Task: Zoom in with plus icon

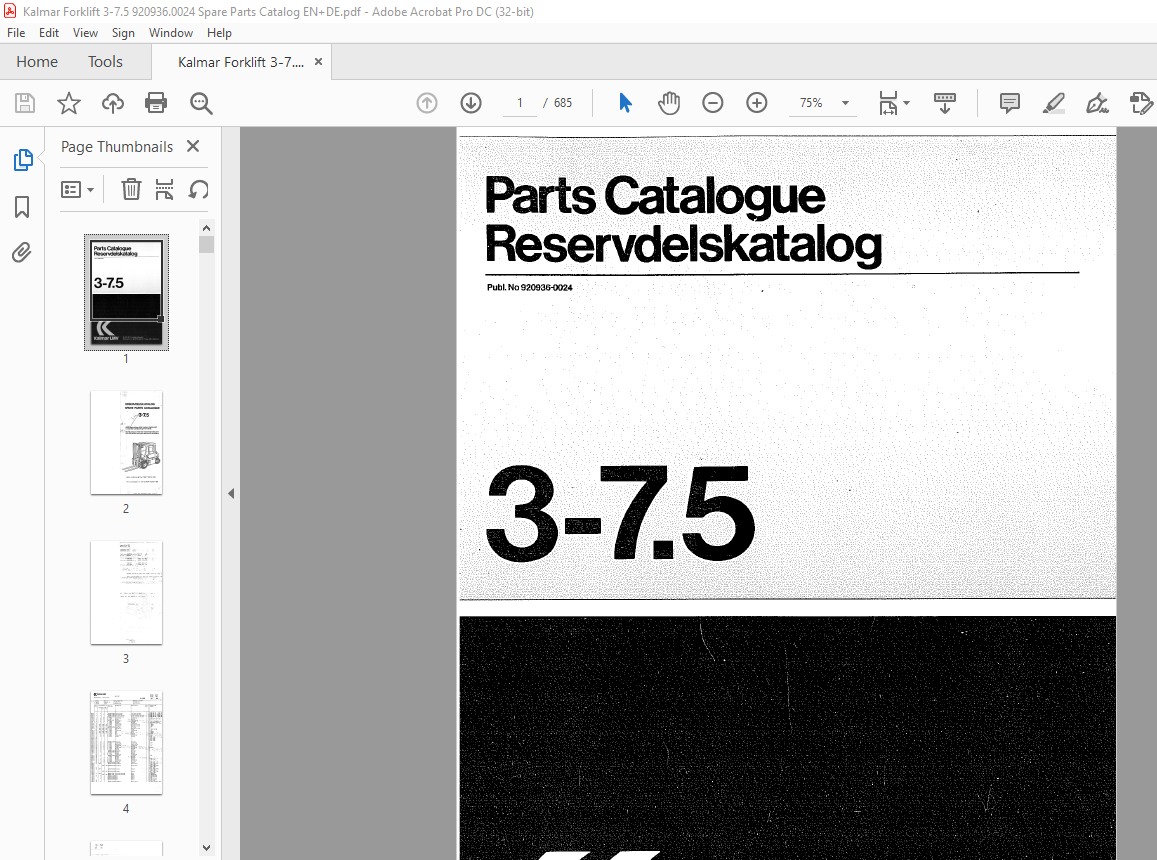Action: pyautogui.click(x=756, y=103)
